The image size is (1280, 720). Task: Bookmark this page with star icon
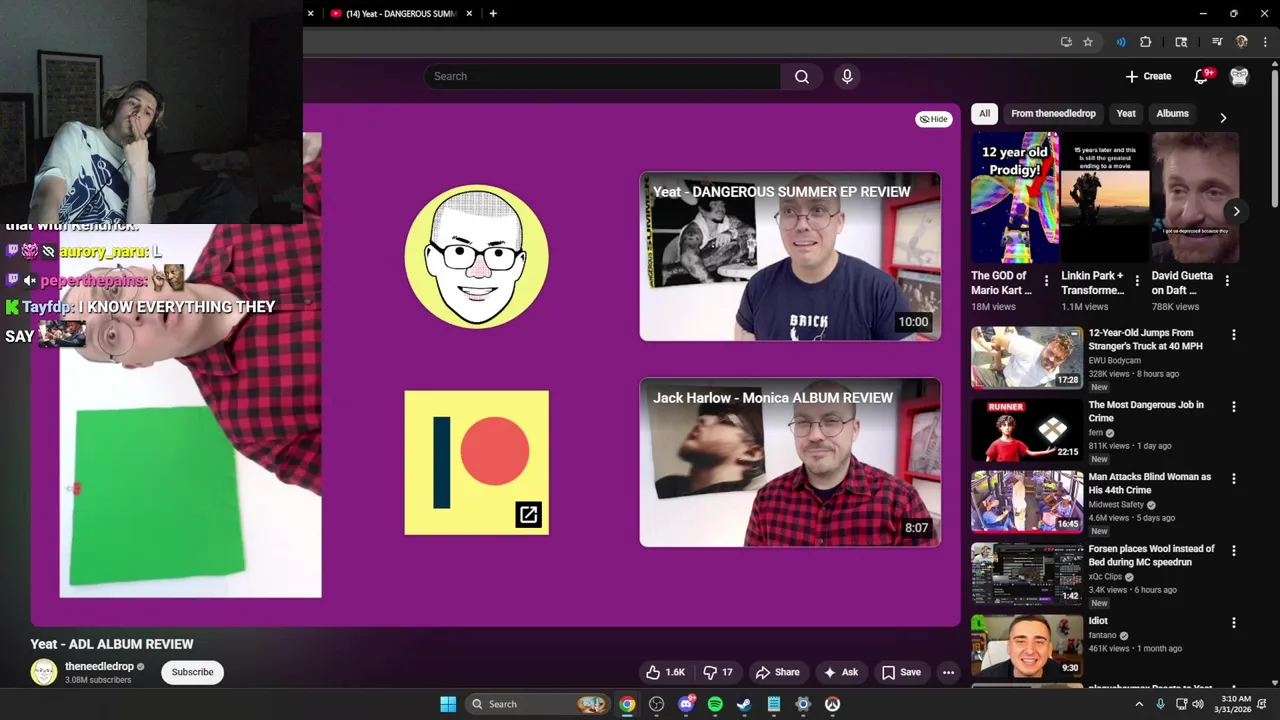[1088, 42]
